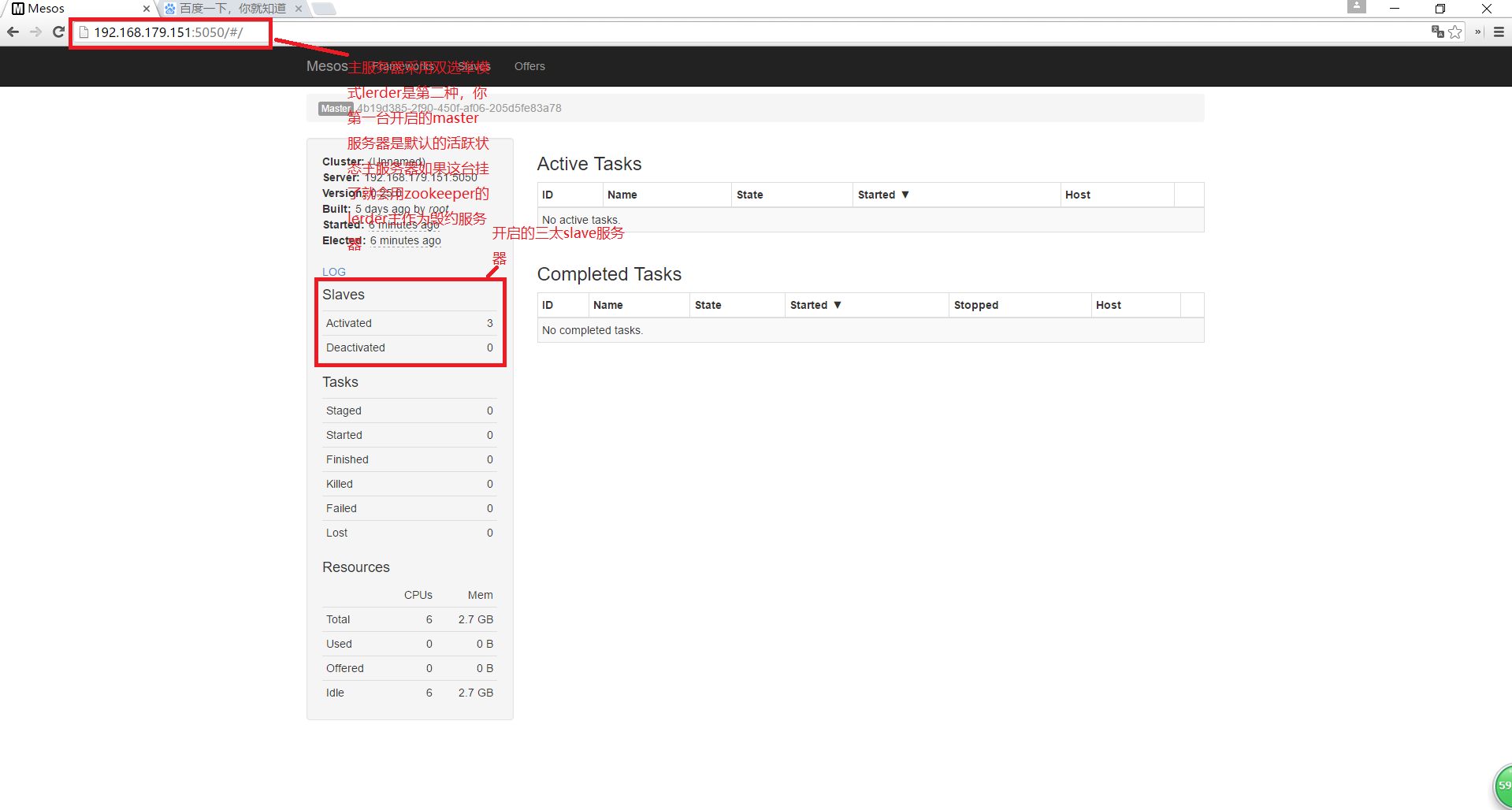The height and width of the screenshot is (810, 1512).
Task: Click the Used resources row label
Action: [339, 644]
